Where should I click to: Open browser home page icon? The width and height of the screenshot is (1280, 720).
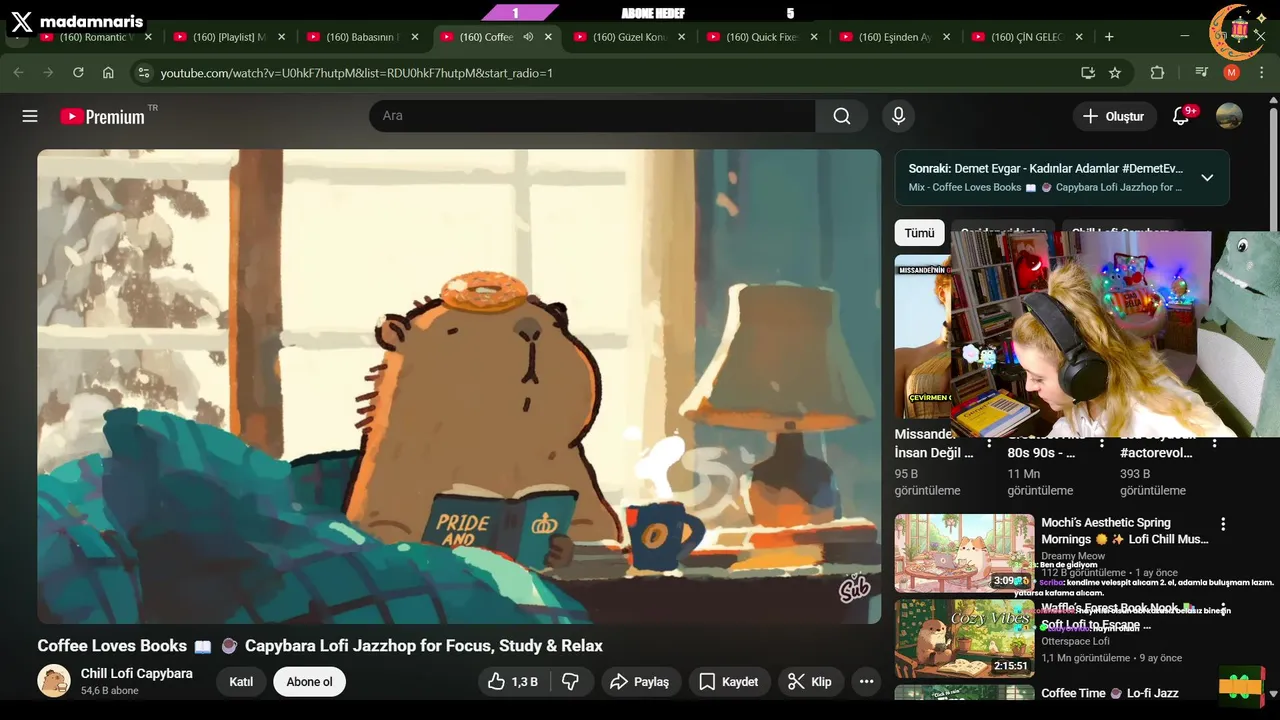(x=108, y=73)
